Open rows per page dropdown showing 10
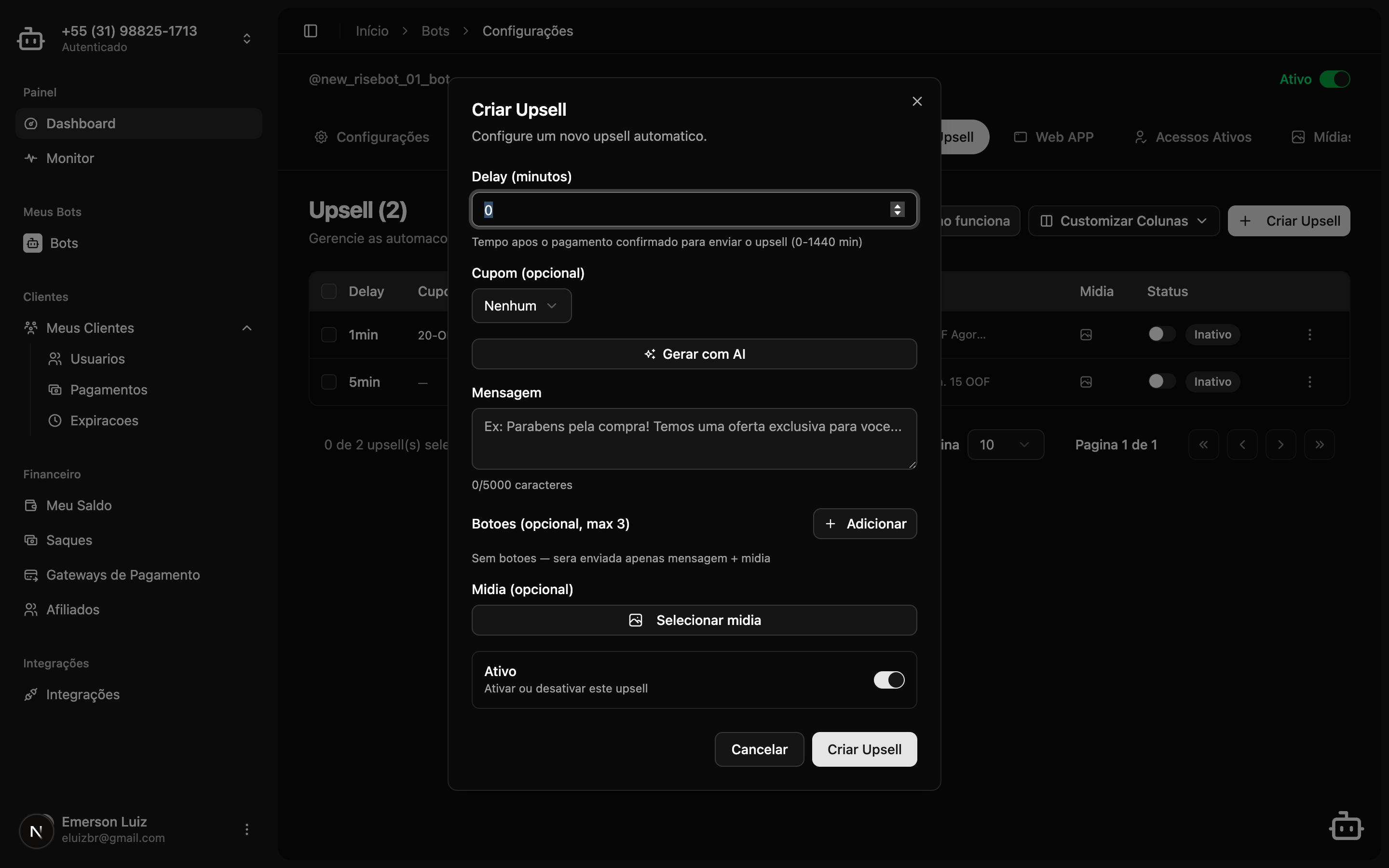 click(1006, 445)
